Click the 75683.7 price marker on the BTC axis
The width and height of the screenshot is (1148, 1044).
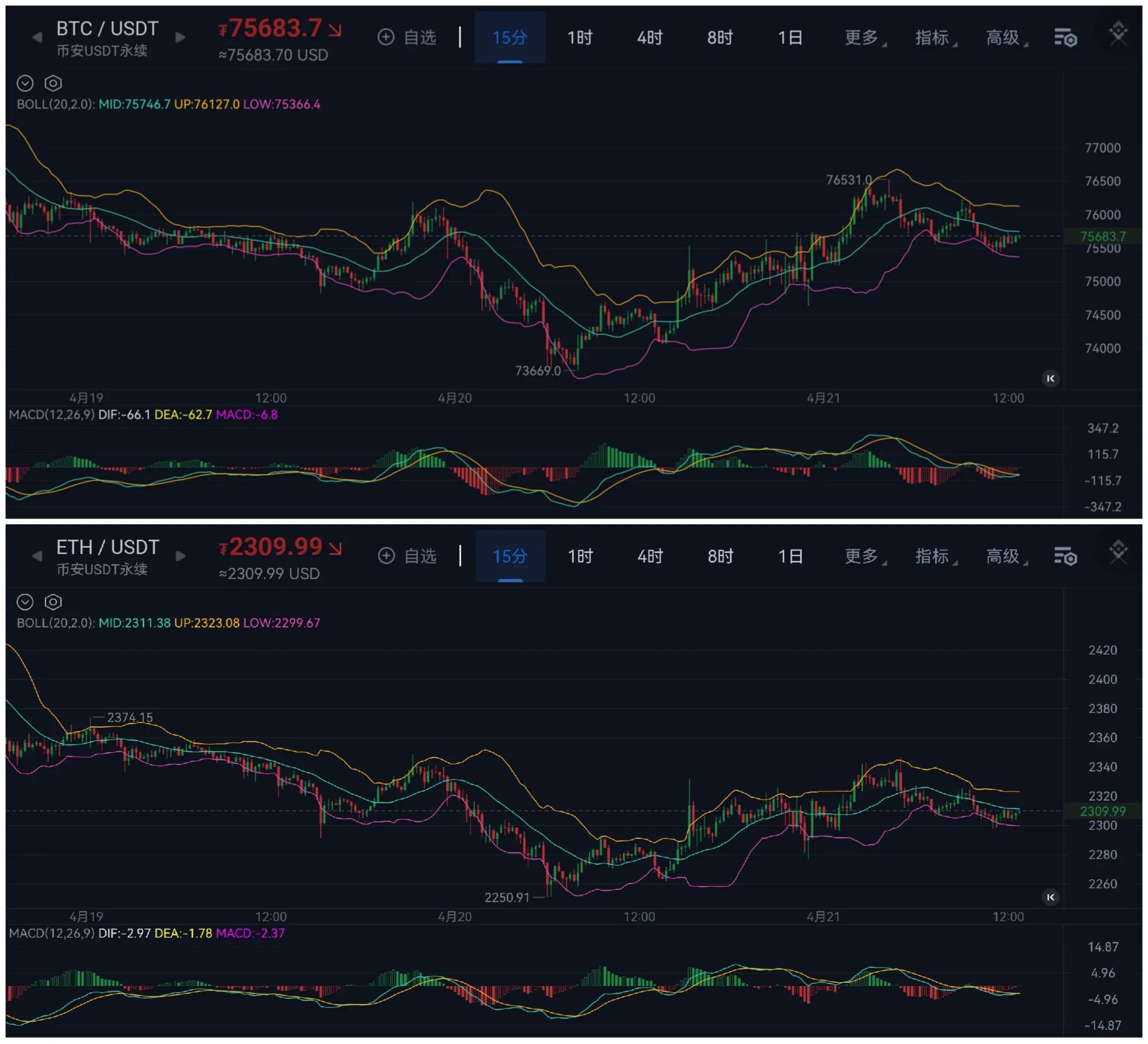1102,236
